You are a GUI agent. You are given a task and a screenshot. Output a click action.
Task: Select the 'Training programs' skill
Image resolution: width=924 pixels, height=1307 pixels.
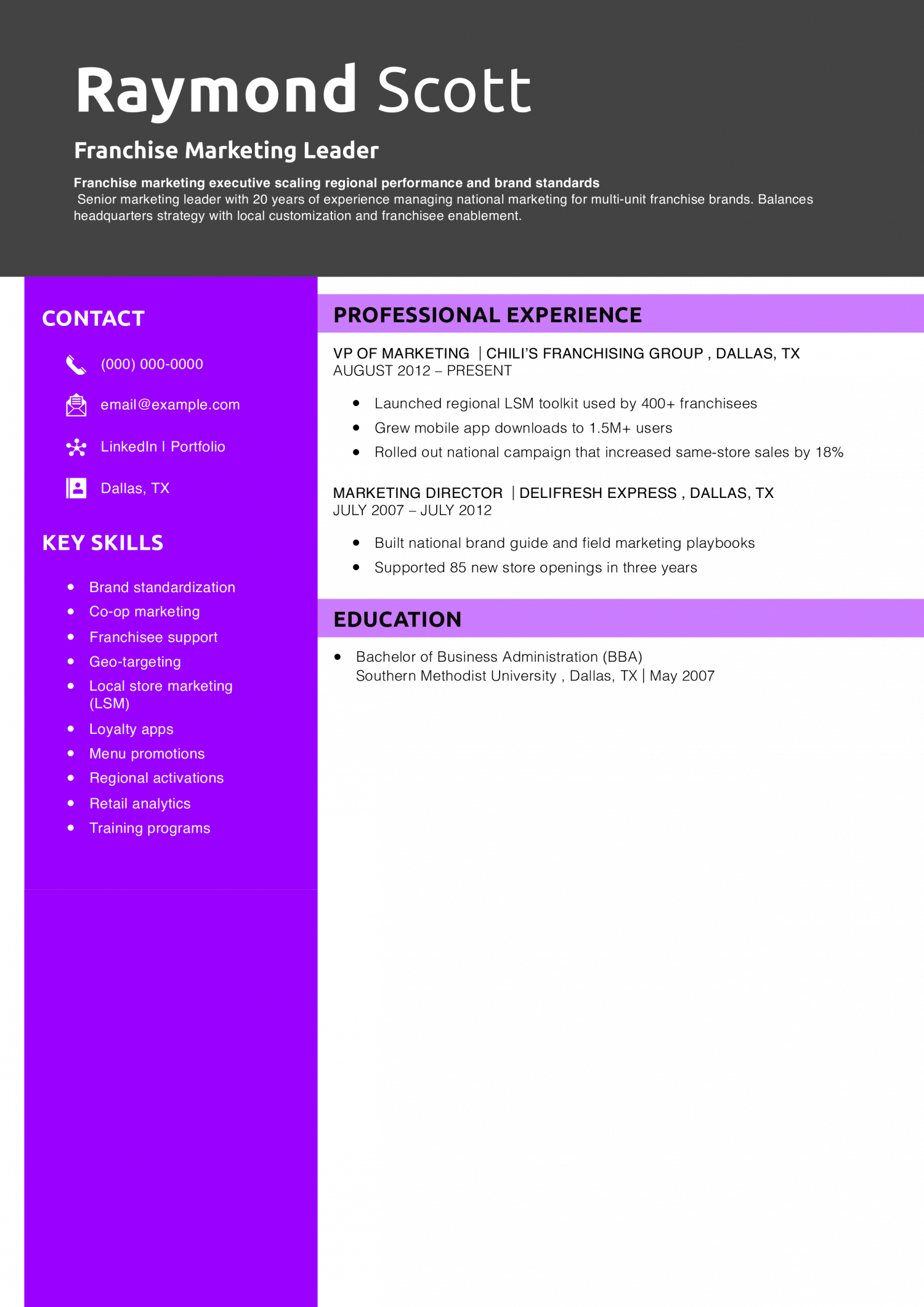[x=150, y=829]
